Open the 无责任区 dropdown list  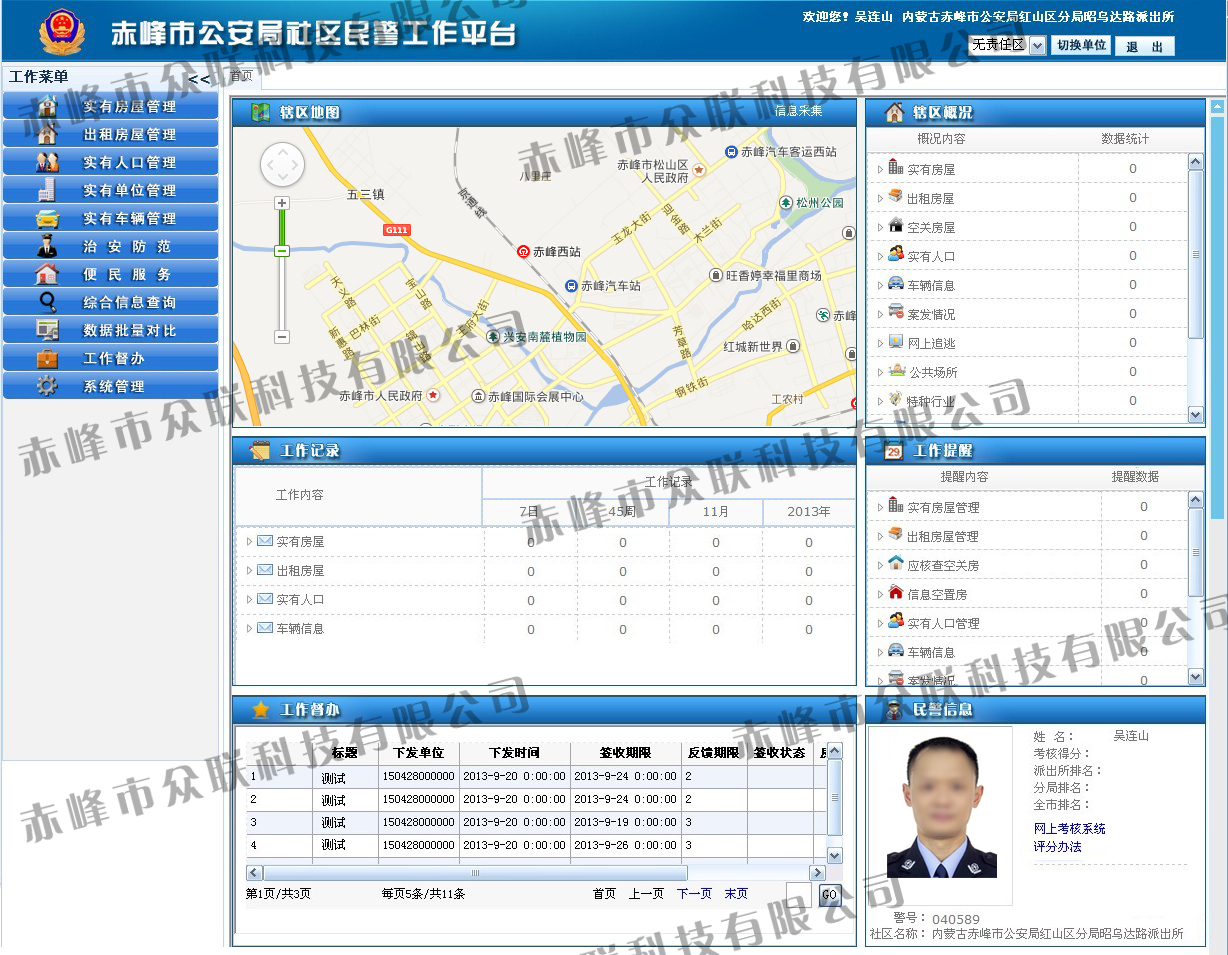point(1037,46)
